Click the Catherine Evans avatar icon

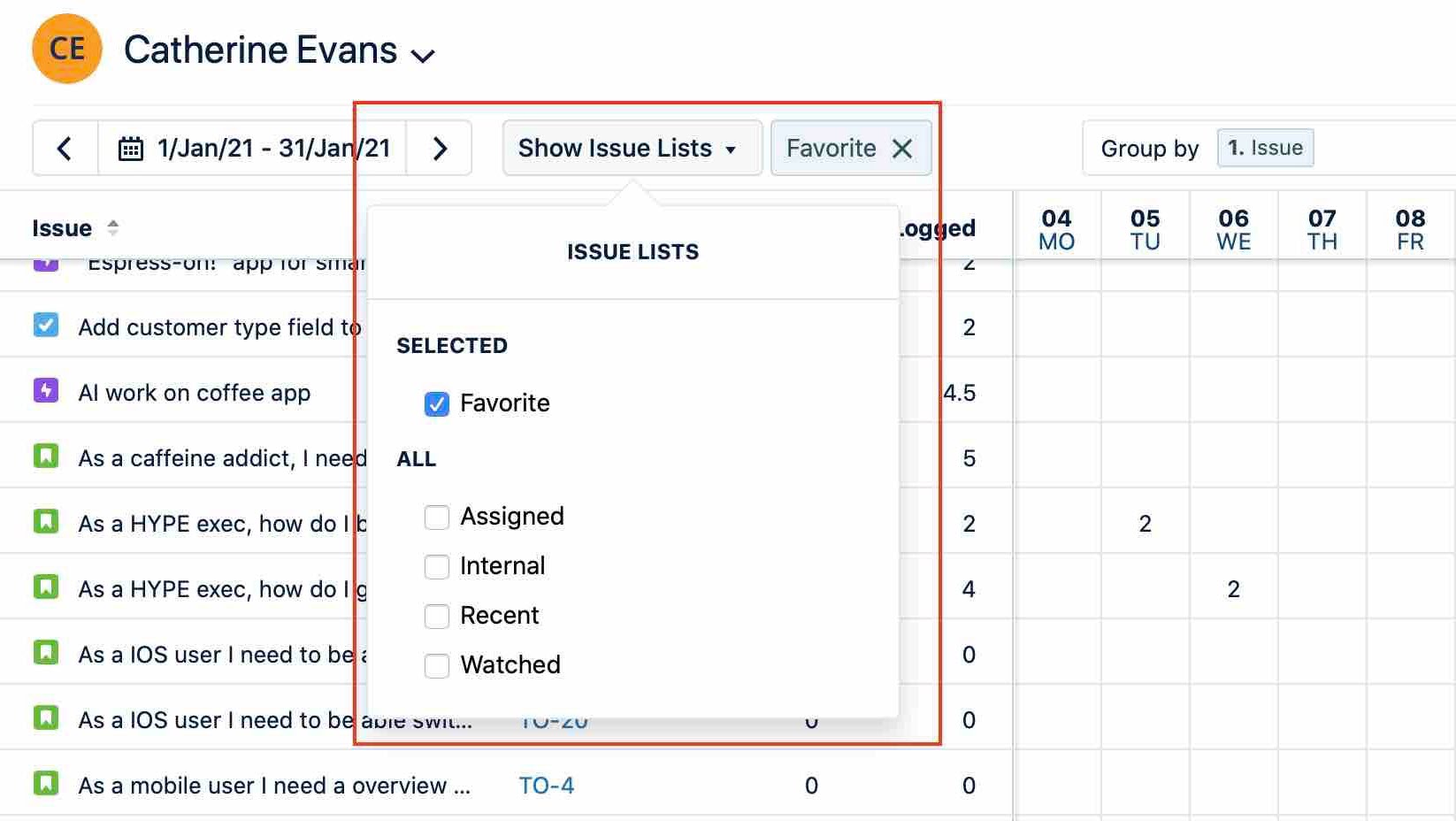pyautogui.click(x=66, y=49)
